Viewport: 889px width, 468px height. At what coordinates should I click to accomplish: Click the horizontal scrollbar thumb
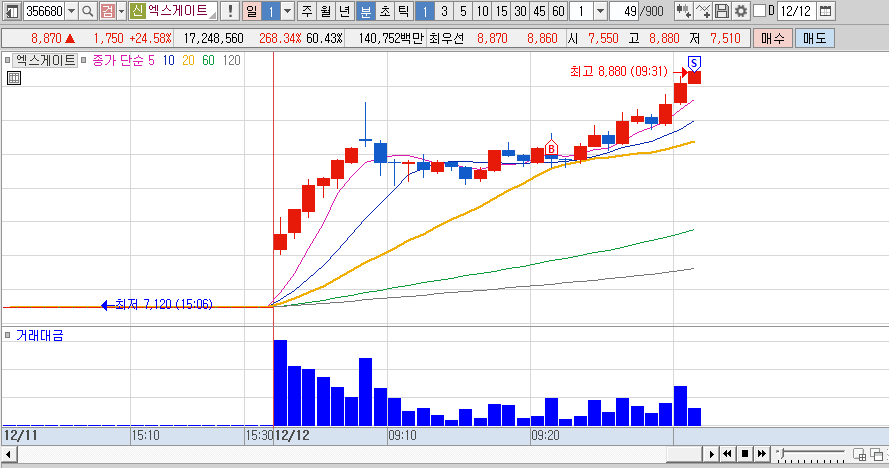[684, 454]
